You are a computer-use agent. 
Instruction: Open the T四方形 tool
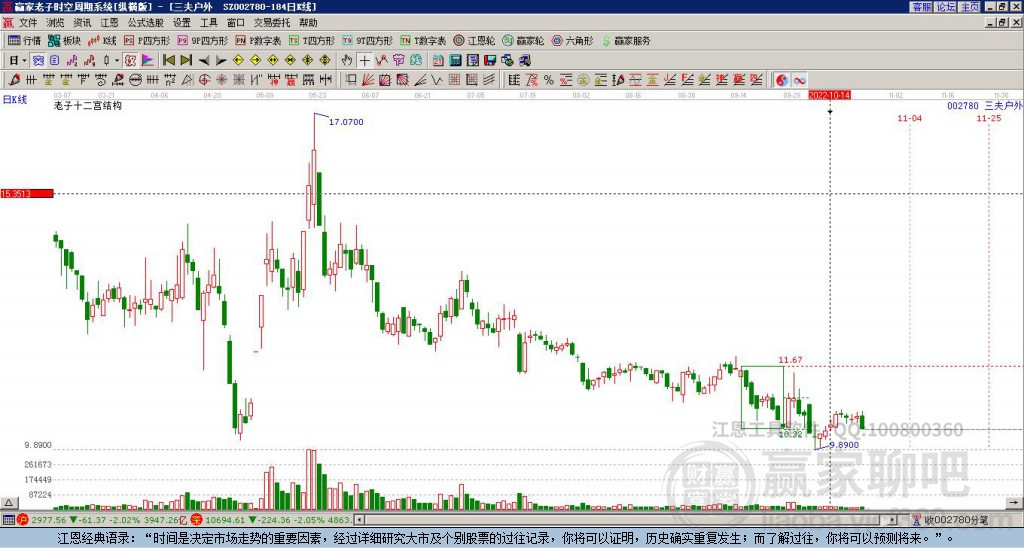[x=312, y=40]
